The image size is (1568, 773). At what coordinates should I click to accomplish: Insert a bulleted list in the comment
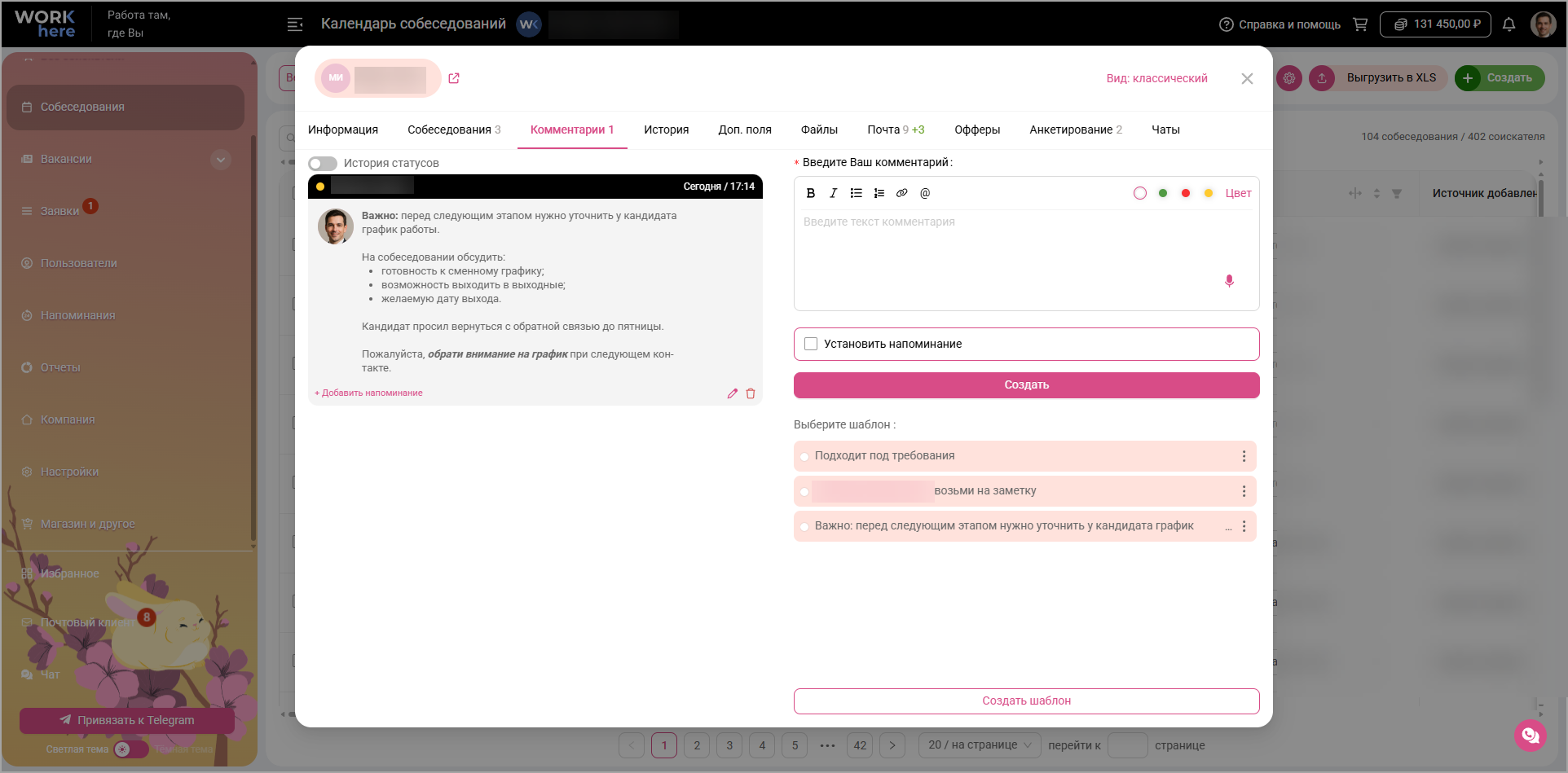coord(856,193)
